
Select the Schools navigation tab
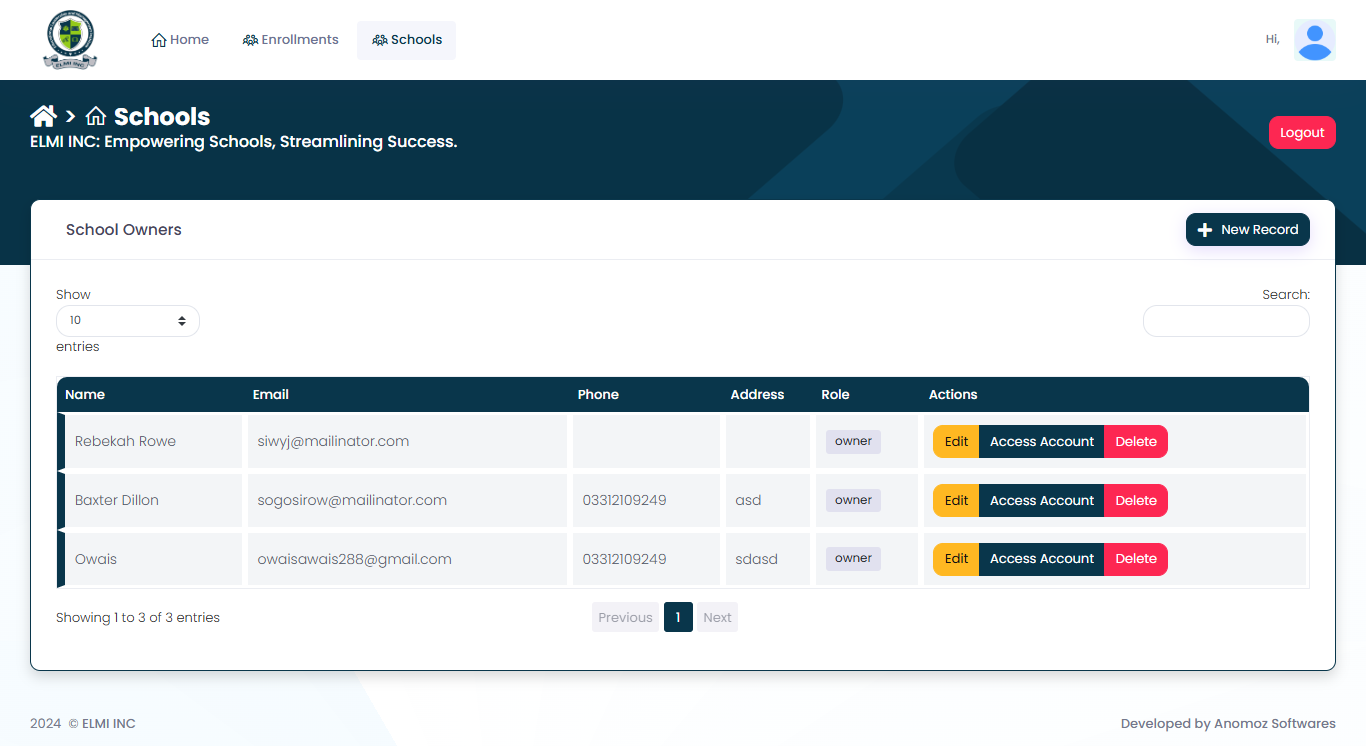406,40
